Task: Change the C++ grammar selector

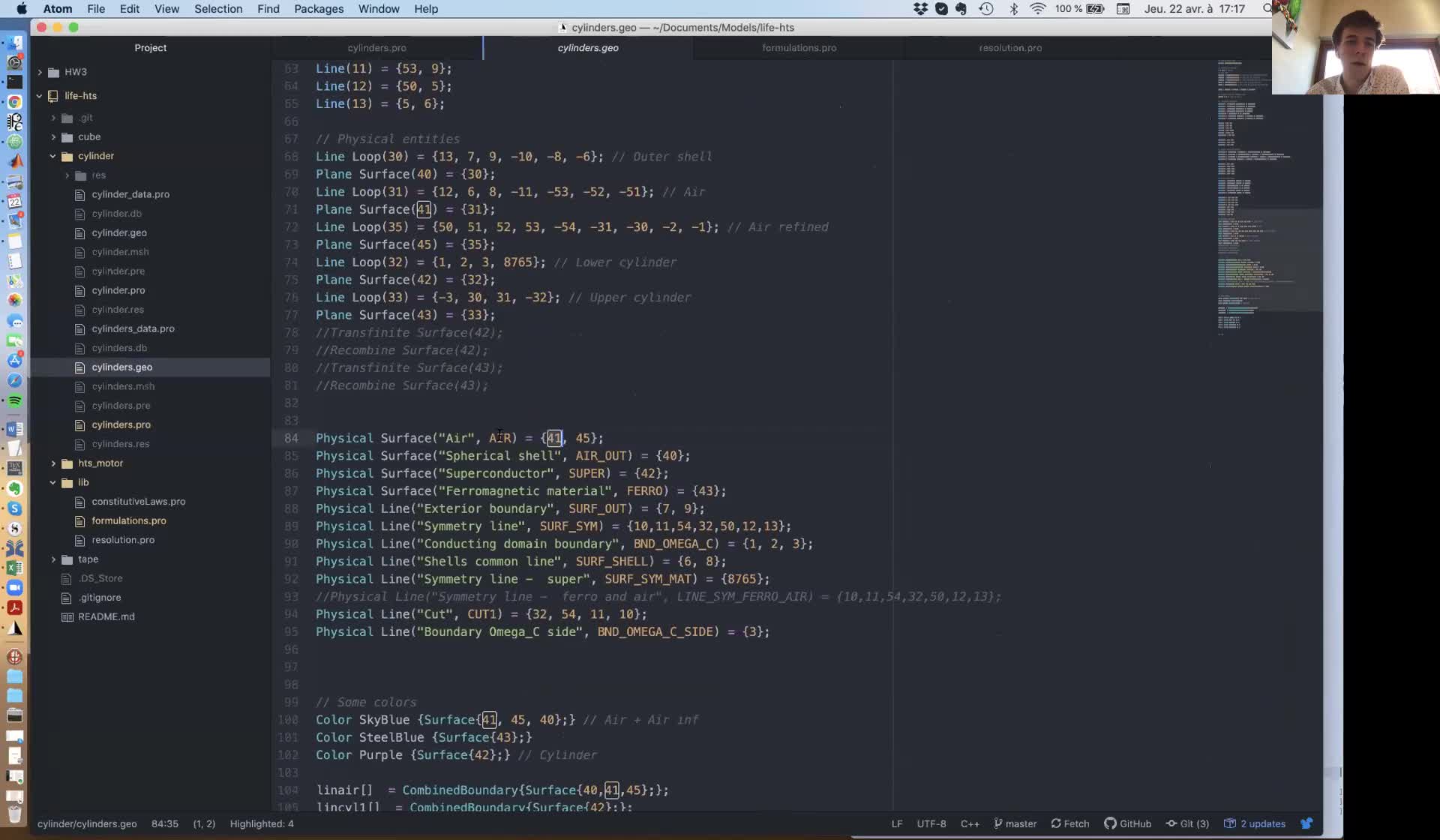Action: pos(969,823)
